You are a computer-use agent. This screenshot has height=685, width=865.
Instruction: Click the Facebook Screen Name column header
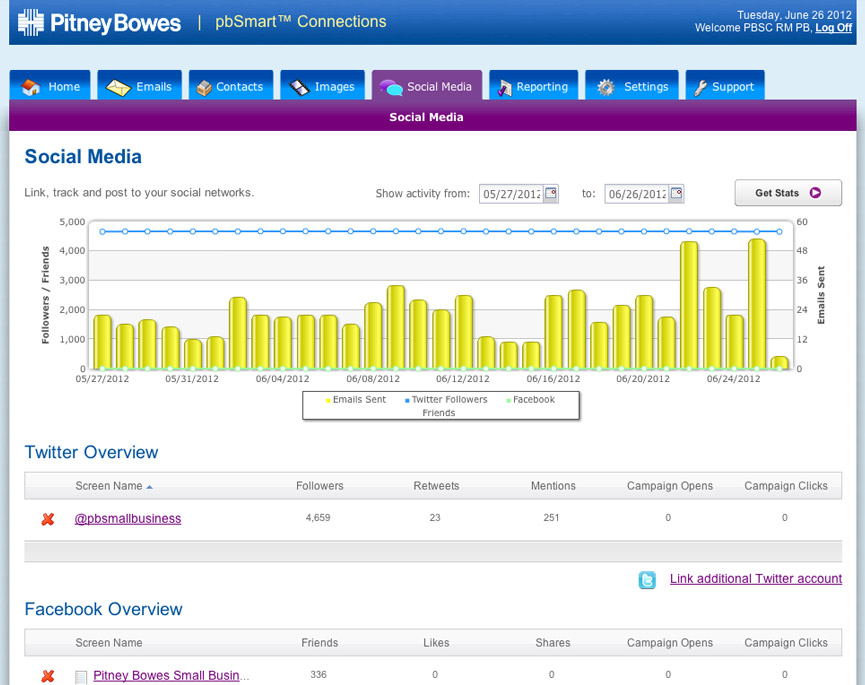click(109, 643)
